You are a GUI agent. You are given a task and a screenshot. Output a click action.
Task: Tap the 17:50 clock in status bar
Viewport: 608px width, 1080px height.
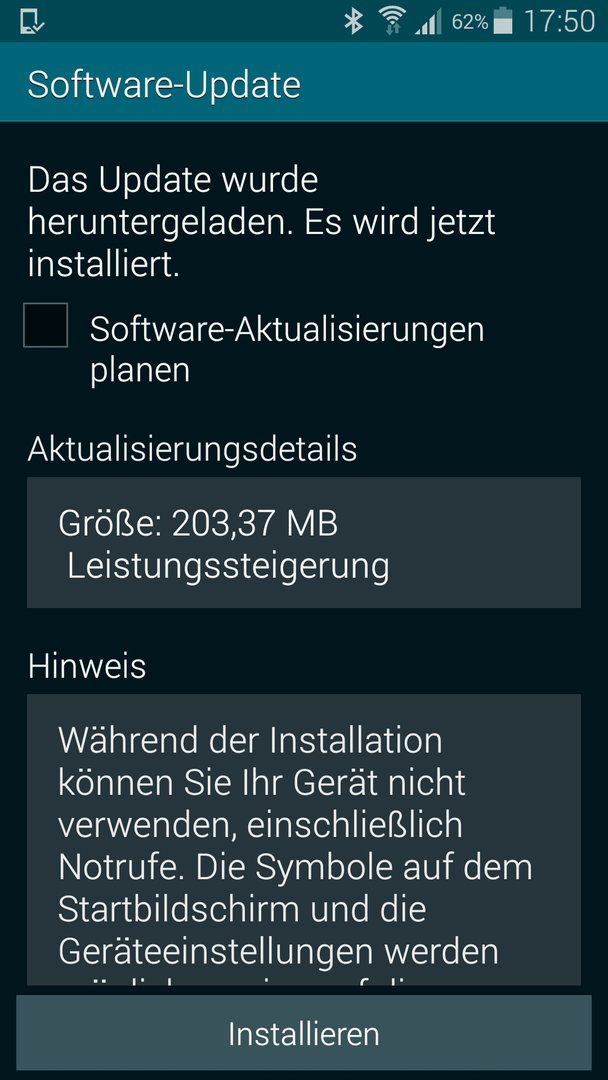tap(559, 21)
